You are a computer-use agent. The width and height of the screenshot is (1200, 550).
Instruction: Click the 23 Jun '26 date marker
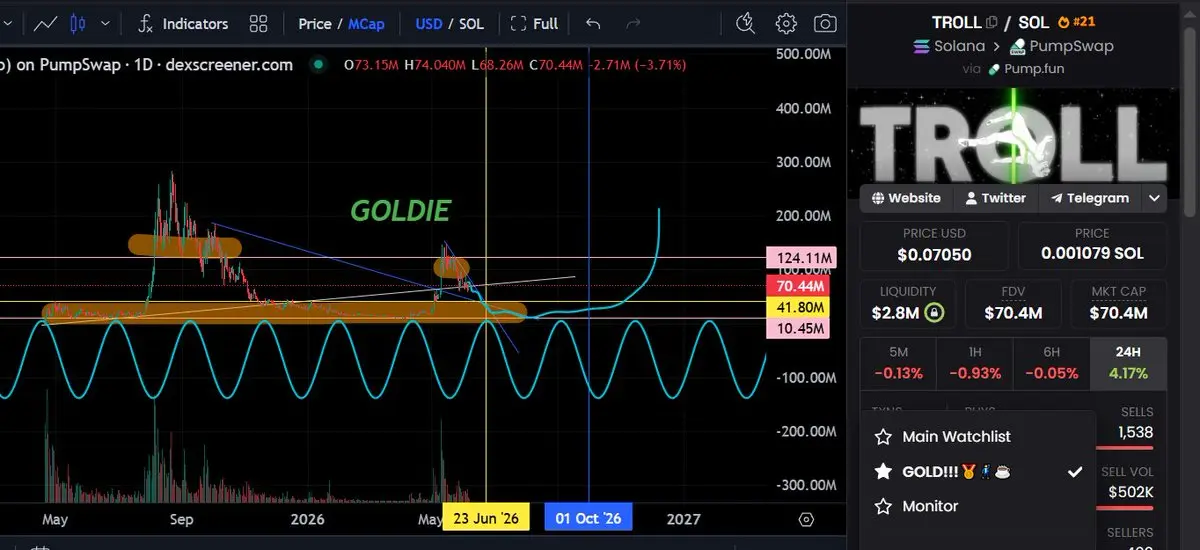tap(485, 518)
